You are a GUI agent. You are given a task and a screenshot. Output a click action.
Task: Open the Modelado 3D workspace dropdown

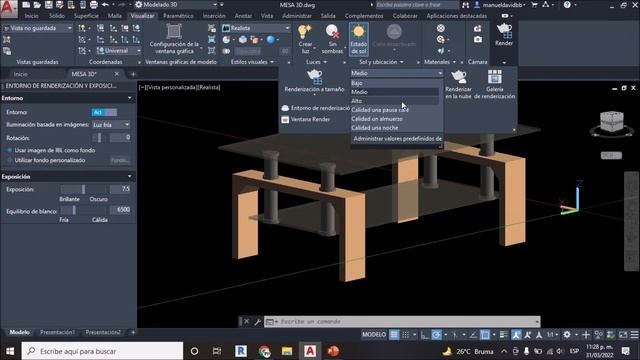pos(176,5)
